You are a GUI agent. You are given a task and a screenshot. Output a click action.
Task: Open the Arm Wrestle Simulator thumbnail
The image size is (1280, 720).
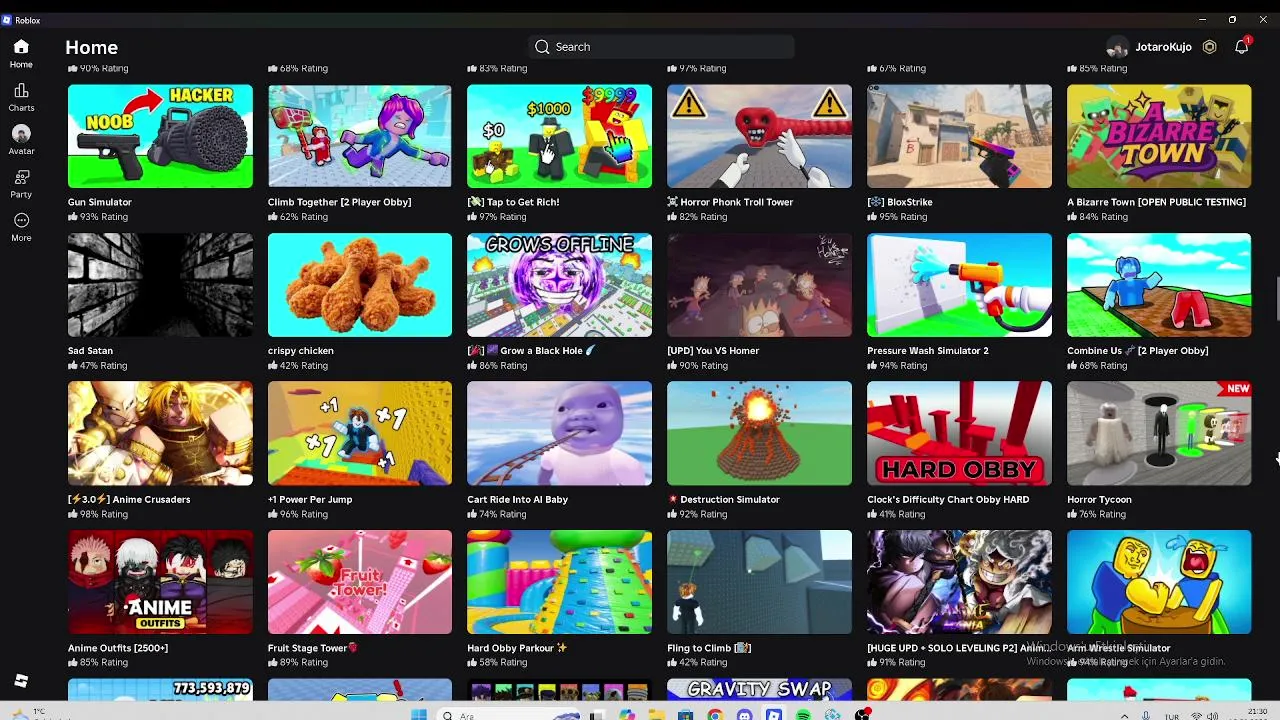click(1159, 582)
